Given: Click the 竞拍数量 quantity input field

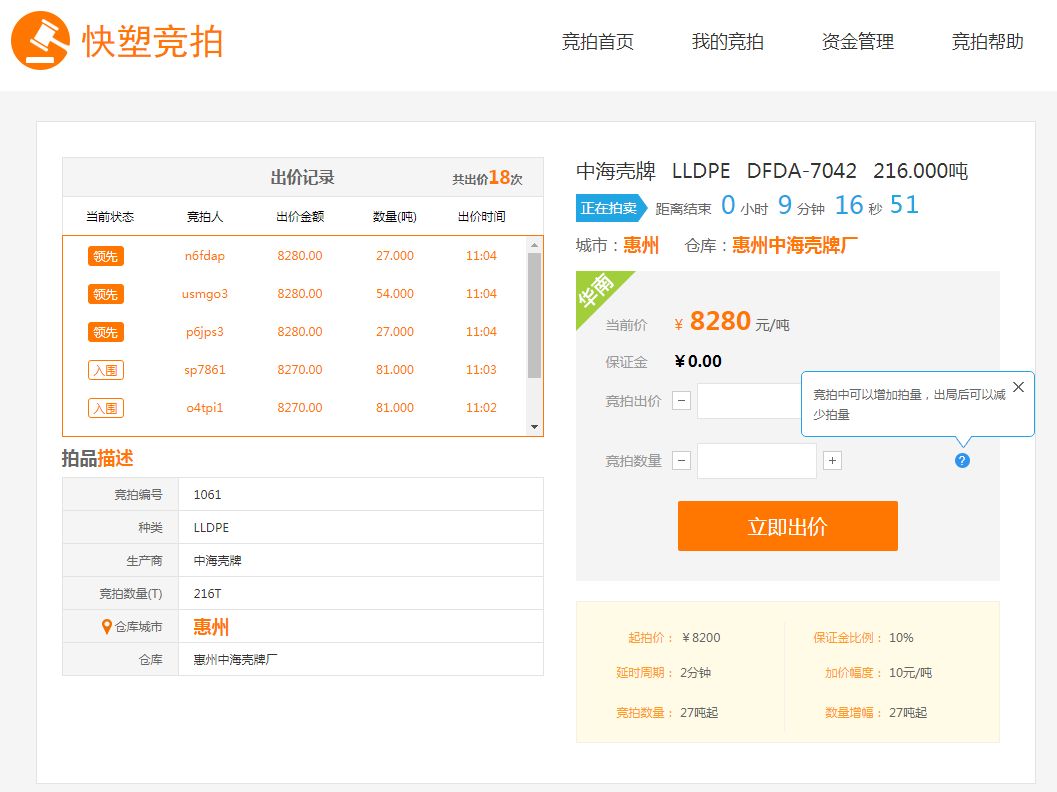Looking at the screenshot, I should click(756, 461).
